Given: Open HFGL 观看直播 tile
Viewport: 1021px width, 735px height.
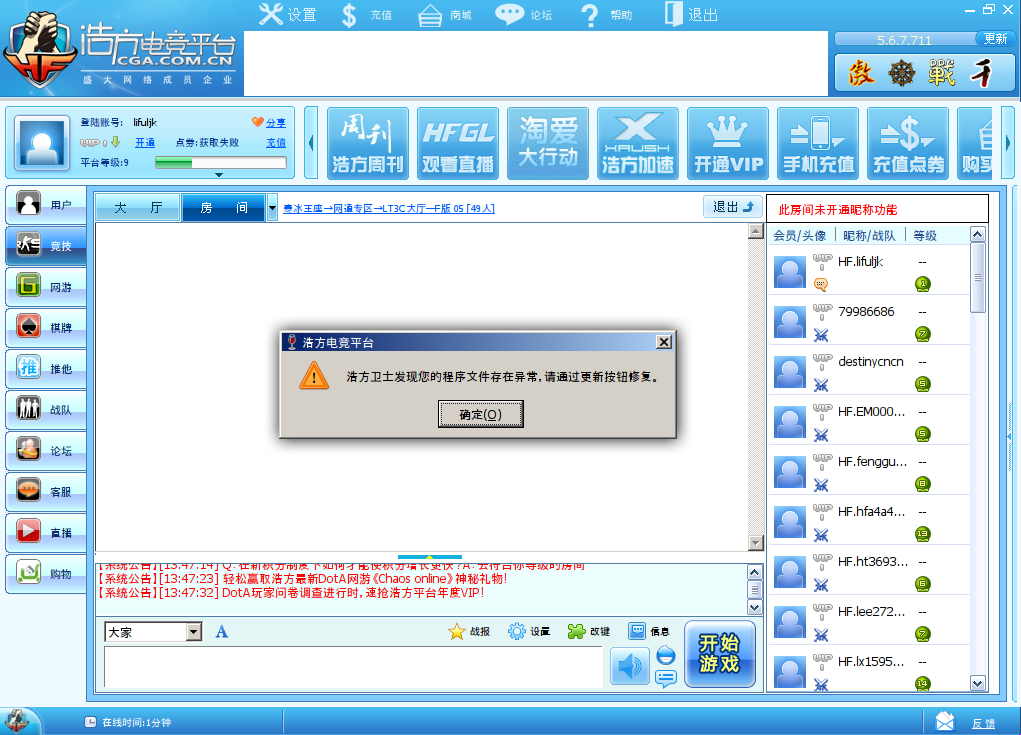Looking at the screenshot, I should 458,143.
